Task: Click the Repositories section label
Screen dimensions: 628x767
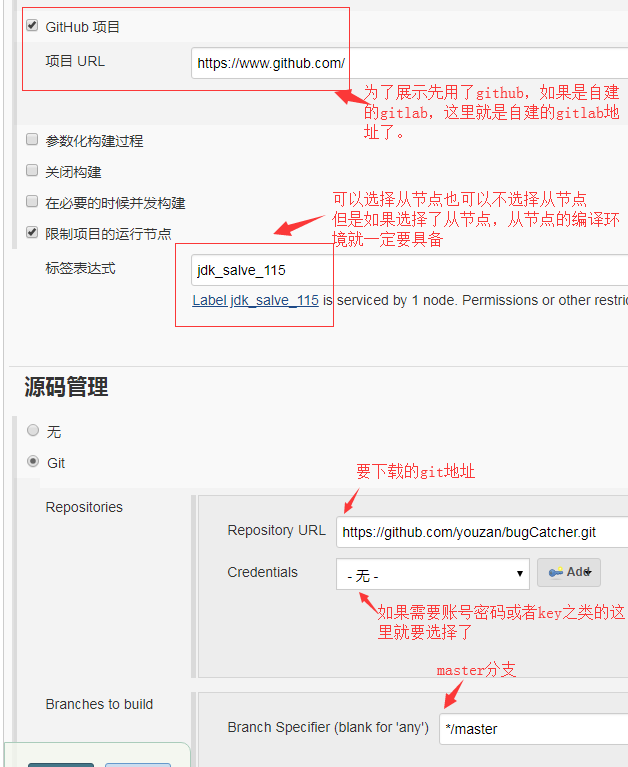Action: 84,507
